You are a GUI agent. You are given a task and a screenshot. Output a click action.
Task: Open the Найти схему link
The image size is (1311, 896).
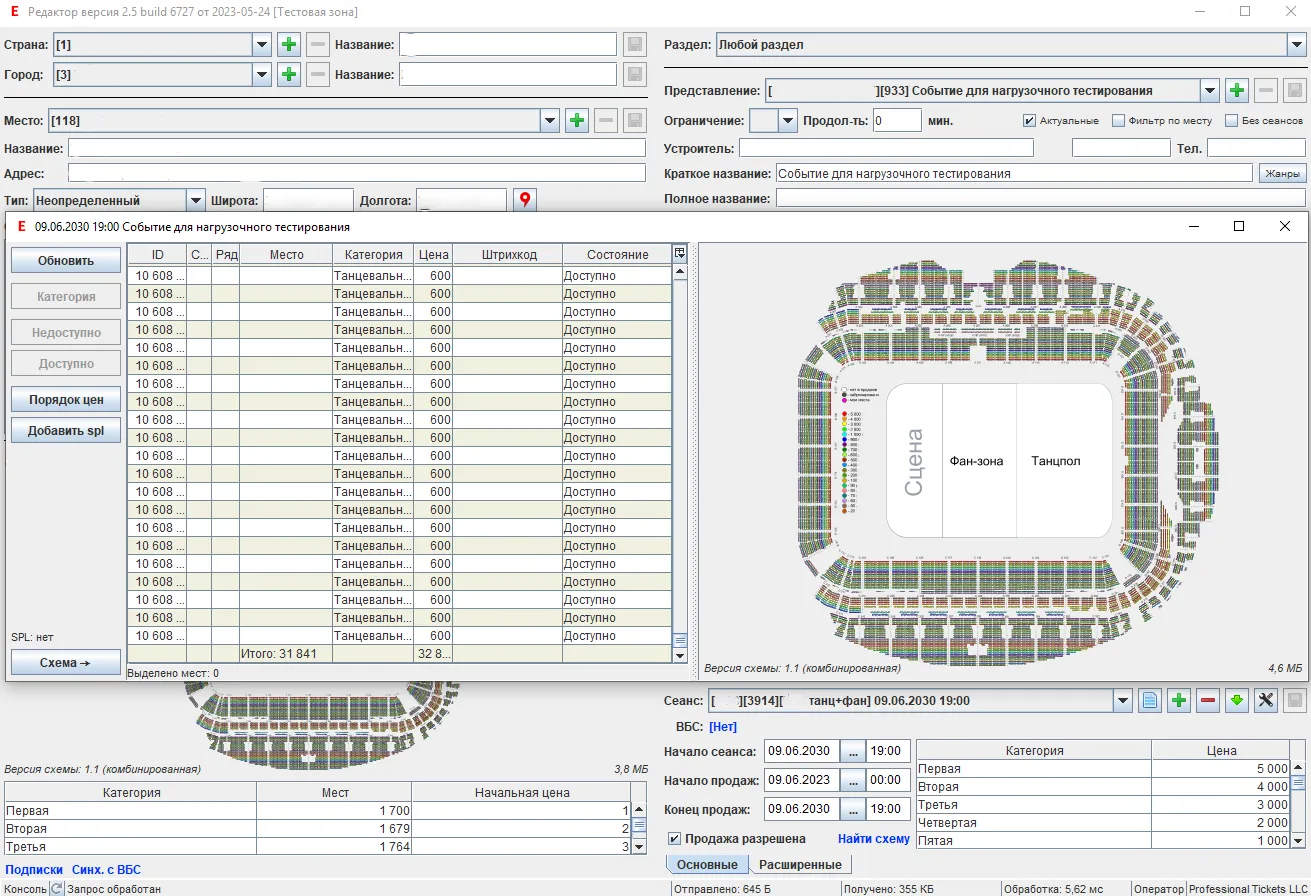pos(874,838)
